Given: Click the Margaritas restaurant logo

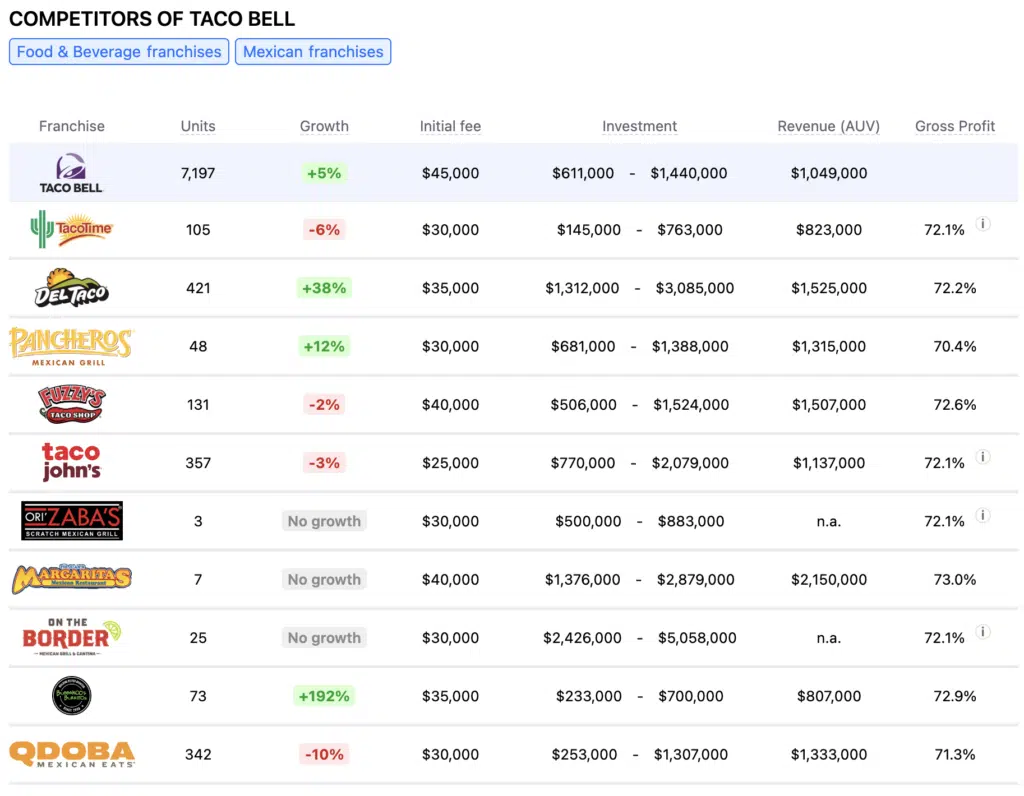Looking at the screenshot, I should click(x=71, y=579).
